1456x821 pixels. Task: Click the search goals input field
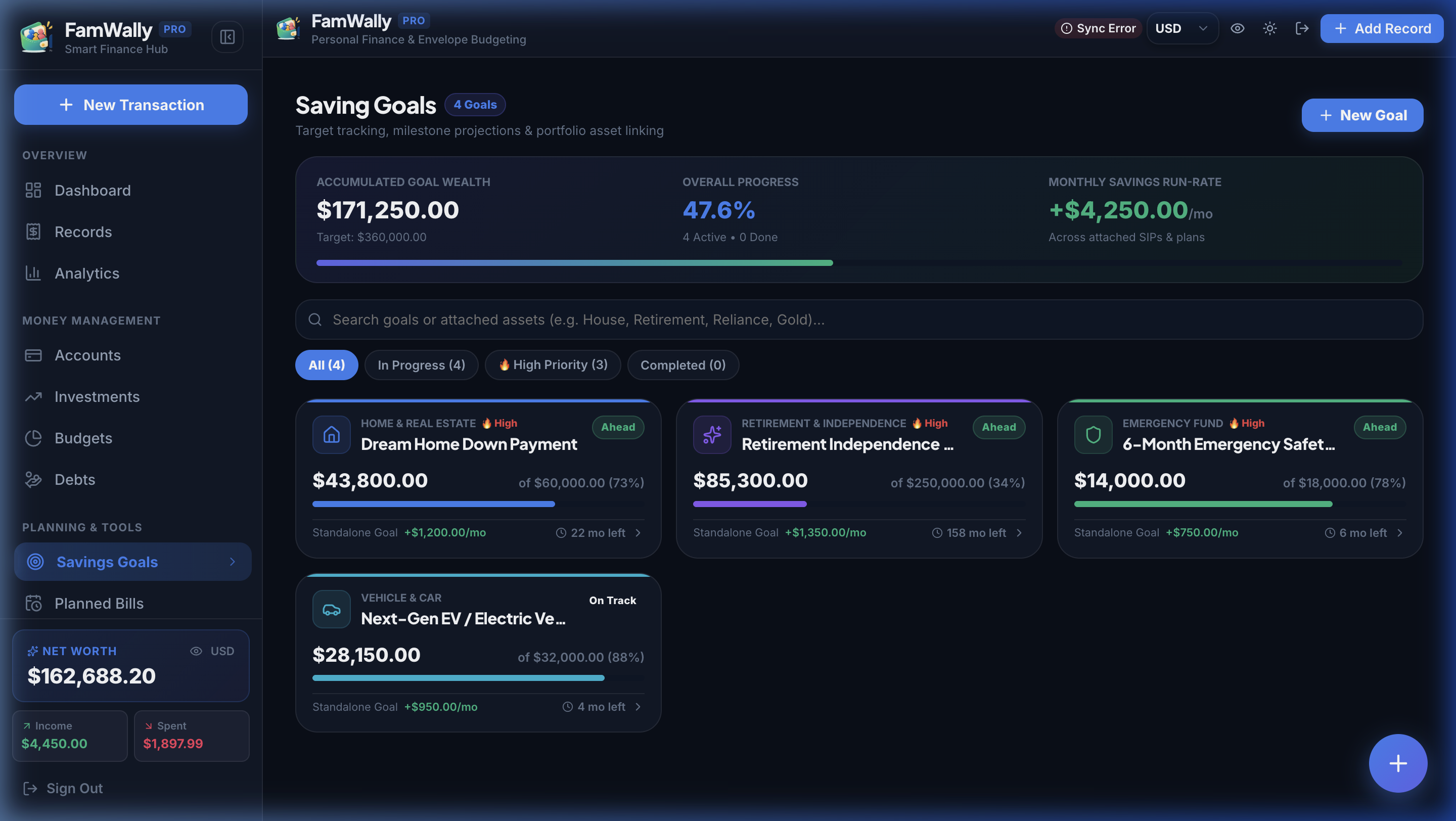pos(858,319)
